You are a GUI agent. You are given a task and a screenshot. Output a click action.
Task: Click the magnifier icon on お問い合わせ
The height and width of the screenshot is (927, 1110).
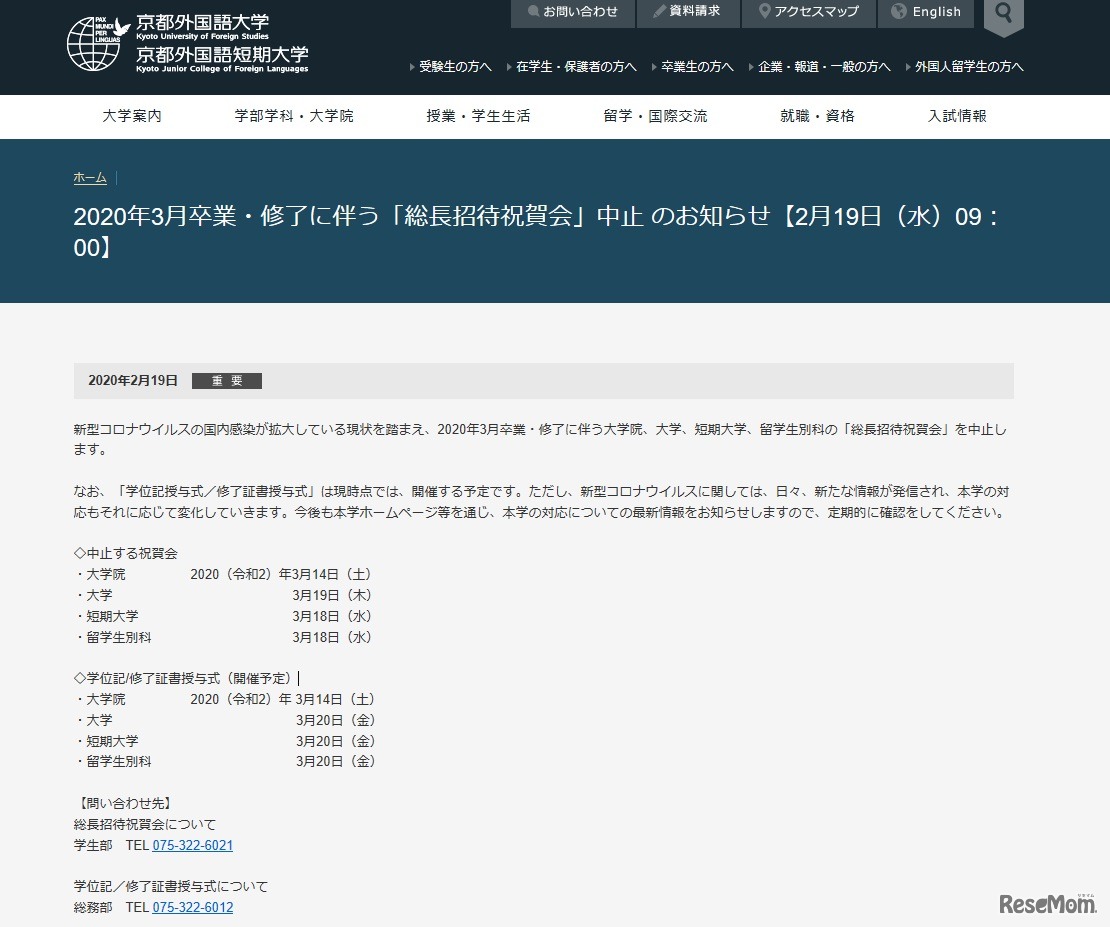tap(536, 13)
